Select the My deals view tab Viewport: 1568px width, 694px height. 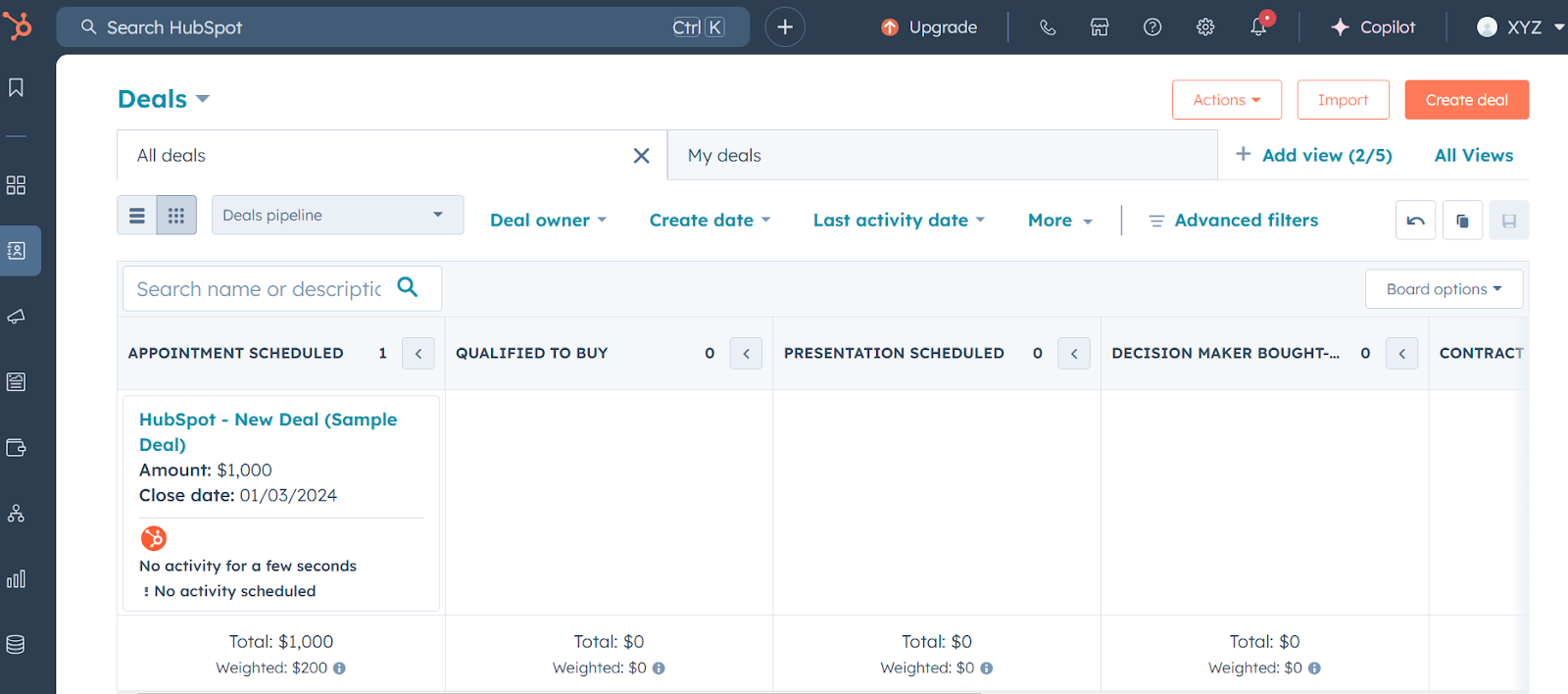[943, 155]
